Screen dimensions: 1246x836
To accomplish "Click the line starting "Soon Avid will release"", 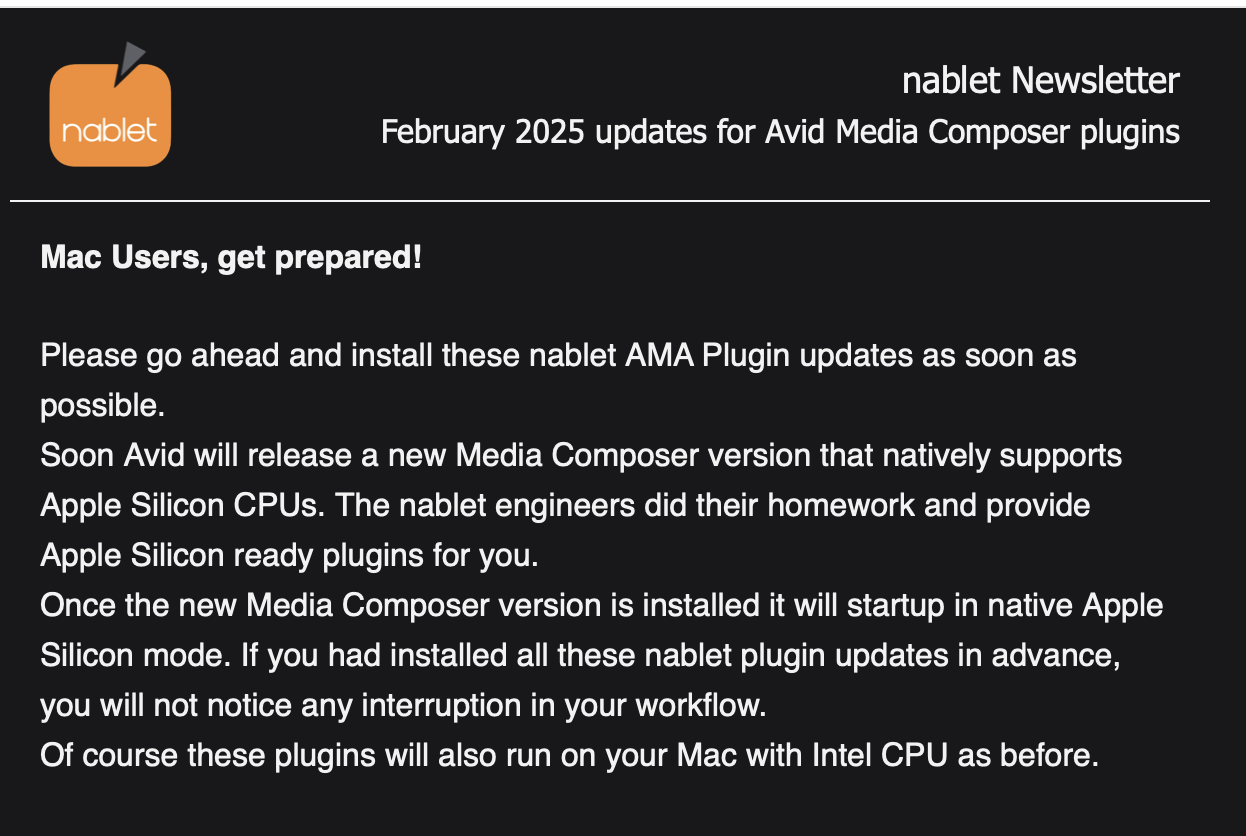I will coord(581,455).
